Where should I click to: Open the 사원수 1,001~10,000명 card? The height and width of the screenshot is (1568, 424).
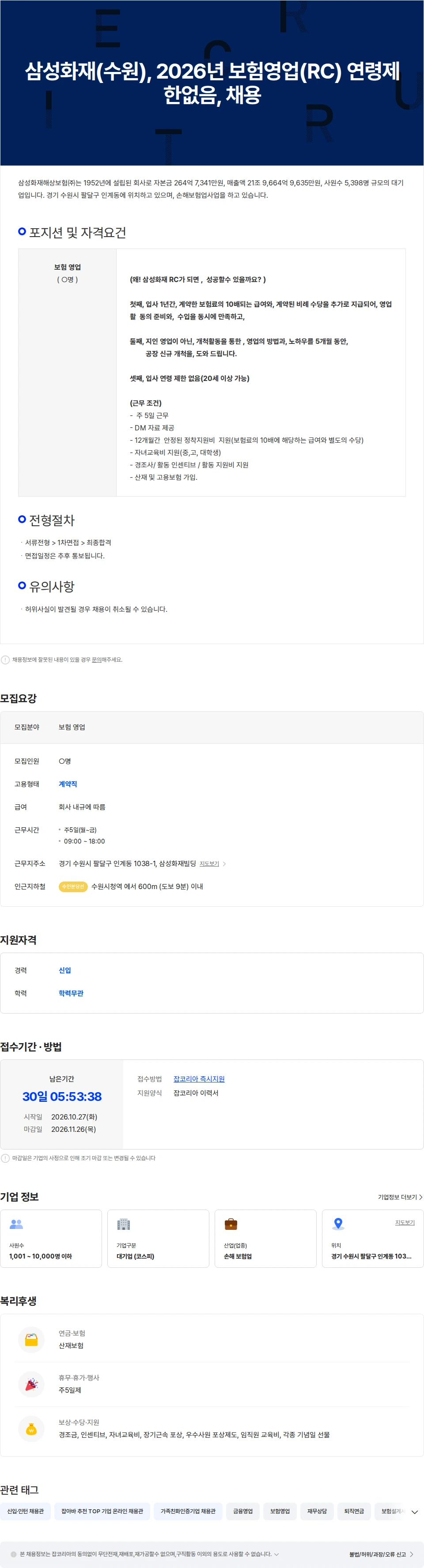click(x=51, y=1239)
